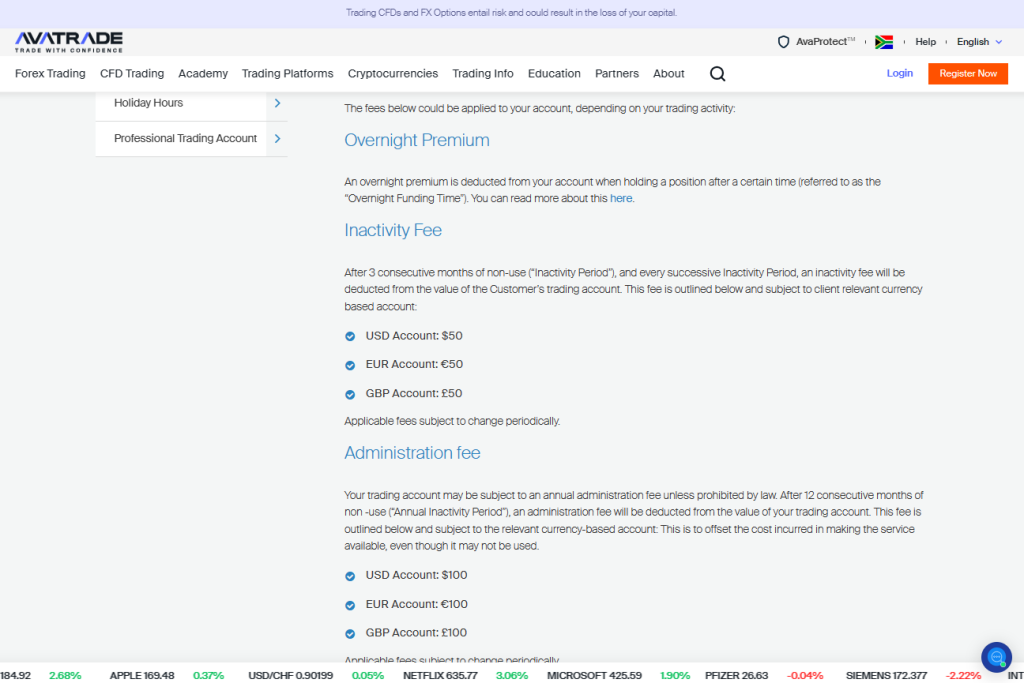Open the Cryptocurrencies menu
Image resolution: width=1024 pixels, height=683 pixels.
click(392, 74)
